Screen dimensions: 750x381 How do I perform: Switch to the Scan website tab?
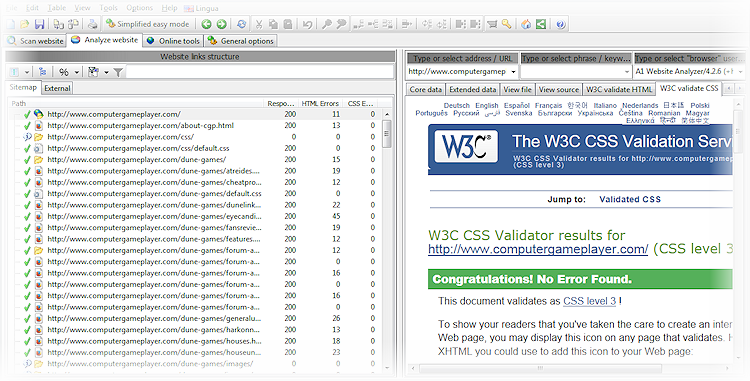pos(35,41)
